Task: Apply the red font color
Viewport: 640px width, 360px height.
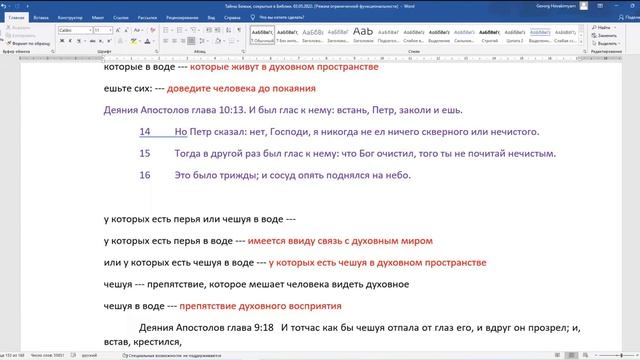Action: (x=147, y=41)
